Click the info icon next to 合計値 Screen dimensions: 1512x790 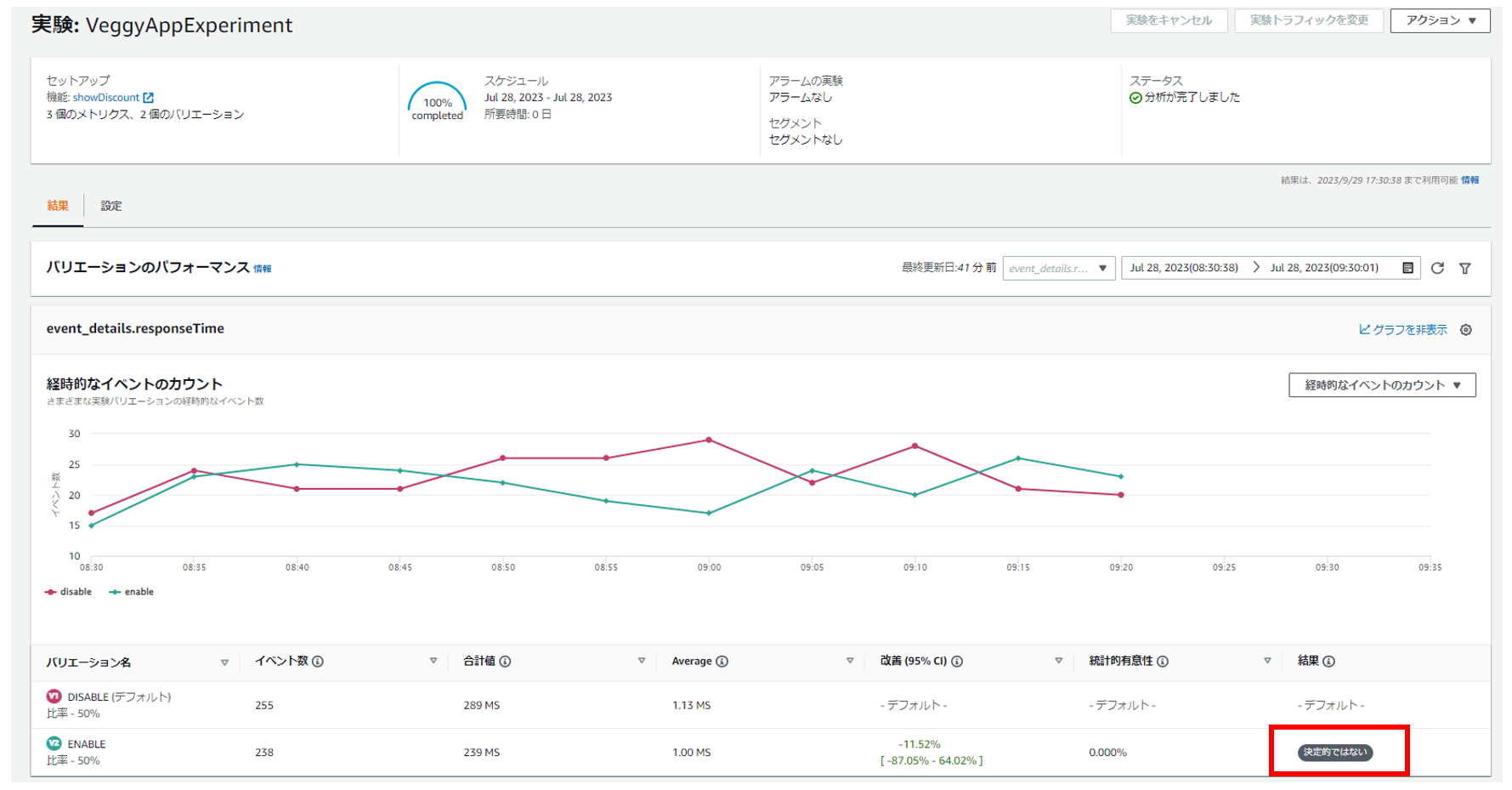pos(505,662)
